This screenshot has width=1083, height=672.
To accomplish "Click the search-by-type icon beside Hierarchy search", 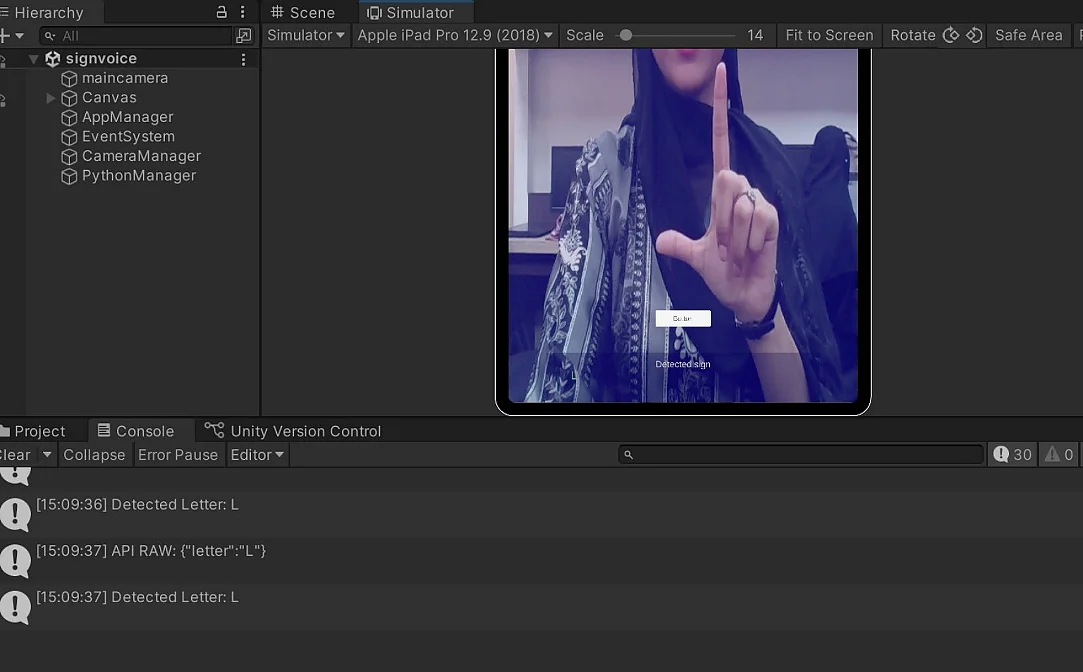I will 244,35.
